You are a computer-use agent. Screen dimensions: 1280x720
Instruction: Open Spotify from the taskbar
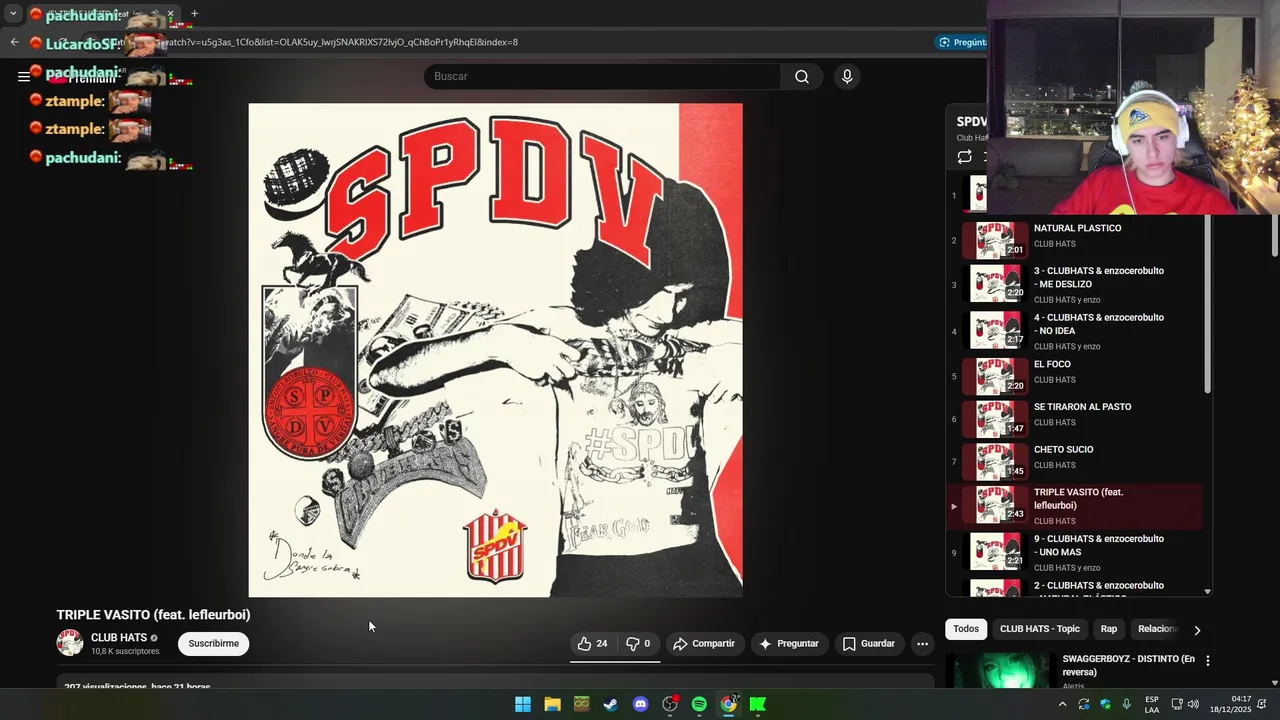click(x=699, y=704)
